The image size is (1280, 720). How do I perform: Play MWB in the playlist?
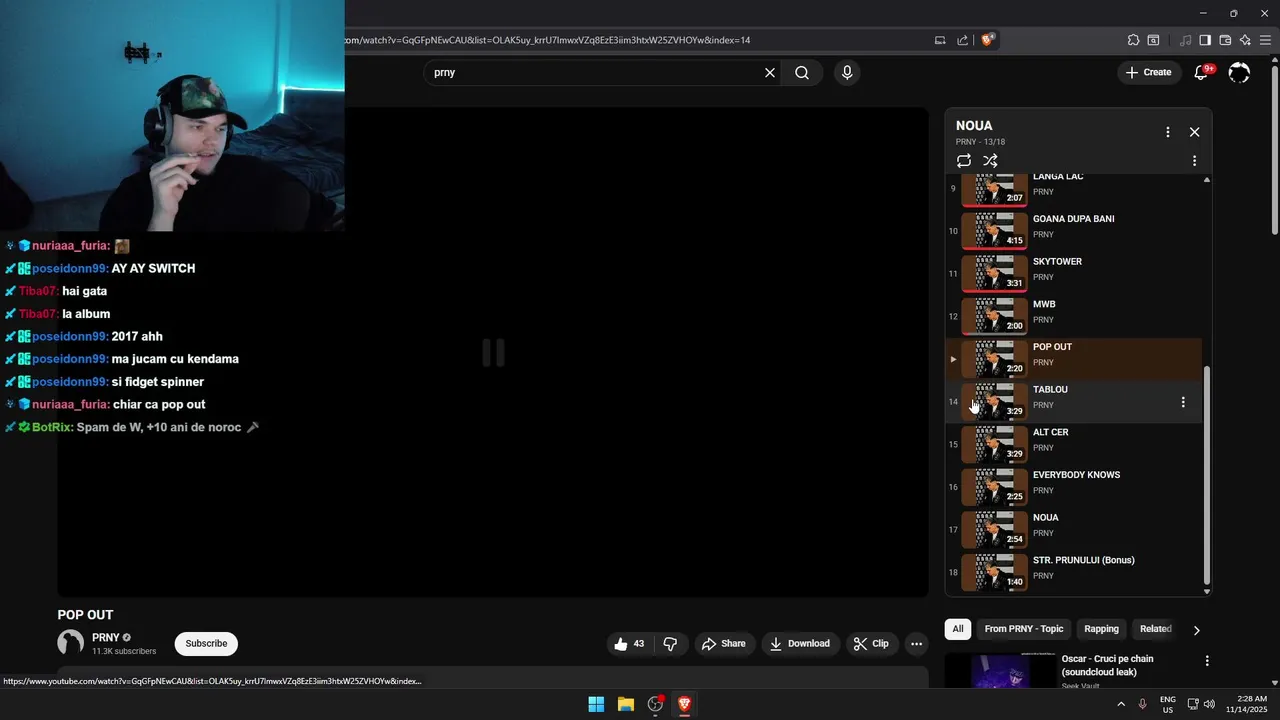1075,317
